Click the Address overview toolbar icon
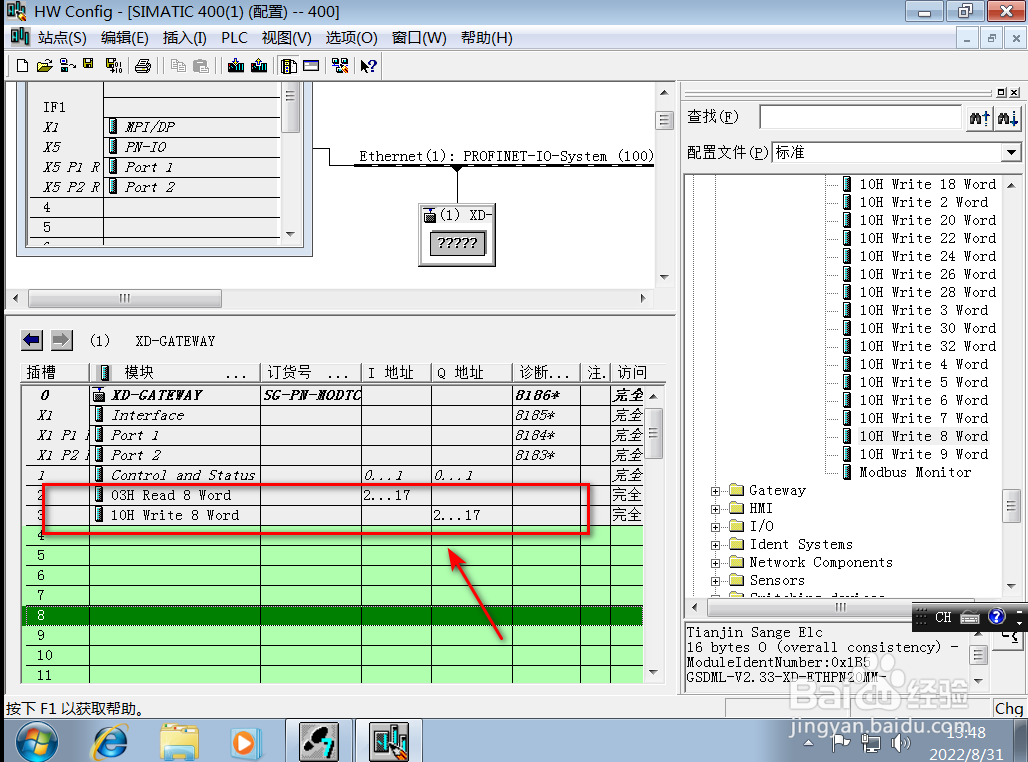 [311, 66]
